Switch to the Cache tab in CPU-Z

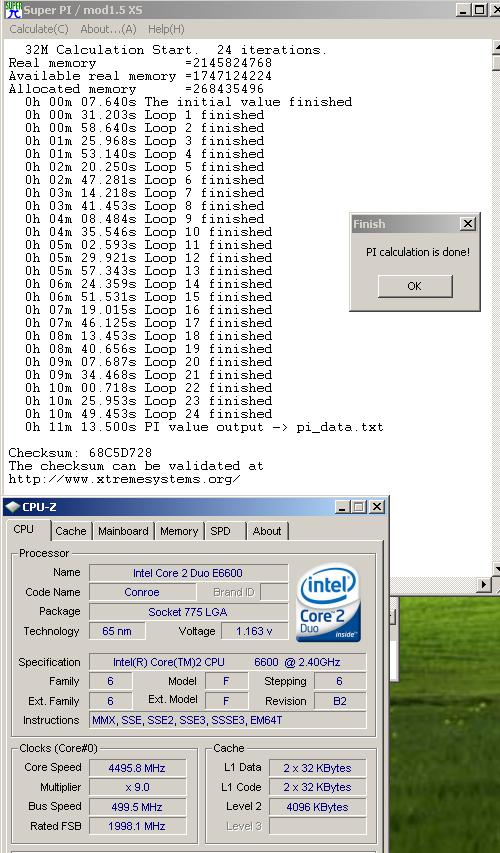71,531
